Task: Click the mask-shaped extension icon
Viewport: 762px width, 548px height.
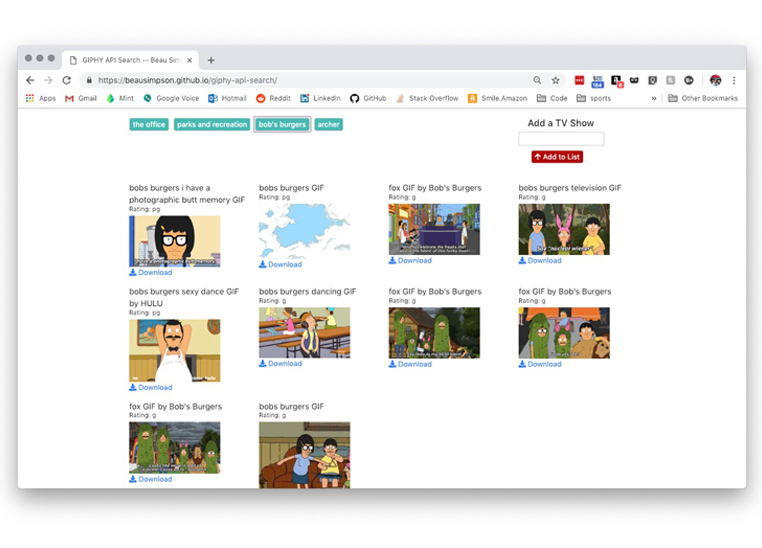Action: (634, 80)
